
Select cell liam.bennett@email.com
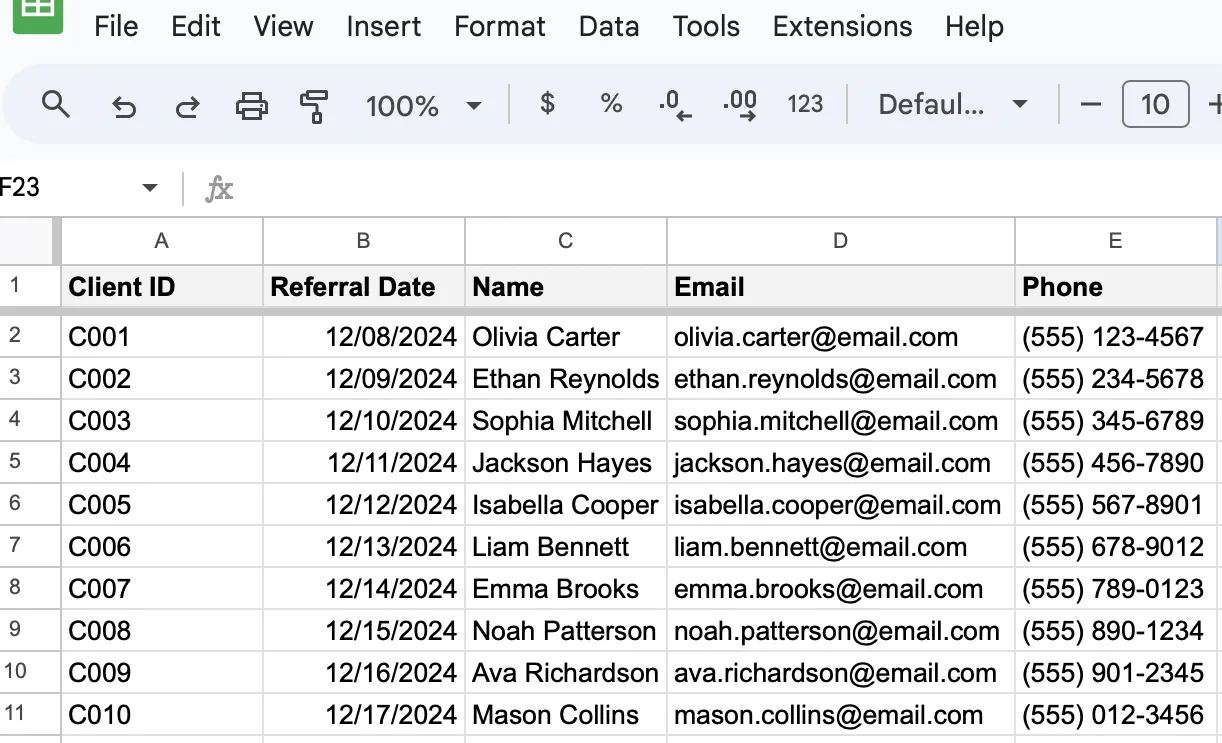[841, 547]
